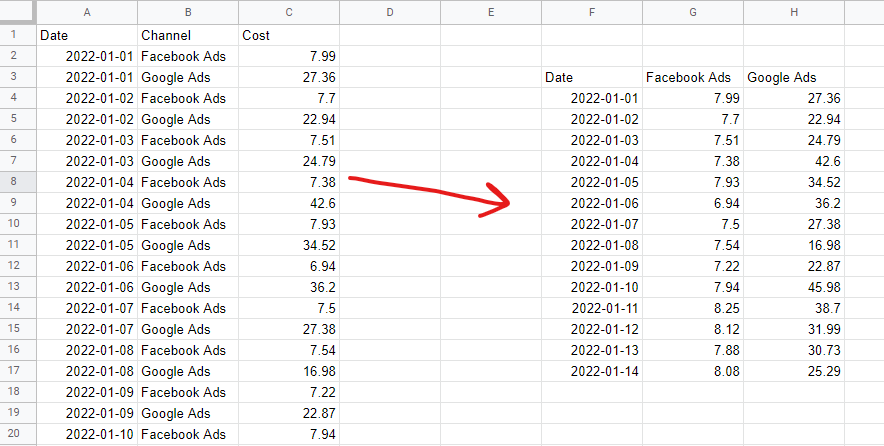The width and height of the screenshot is (884, 446).
Task: Select row 8 header
Action: (18, 182)
